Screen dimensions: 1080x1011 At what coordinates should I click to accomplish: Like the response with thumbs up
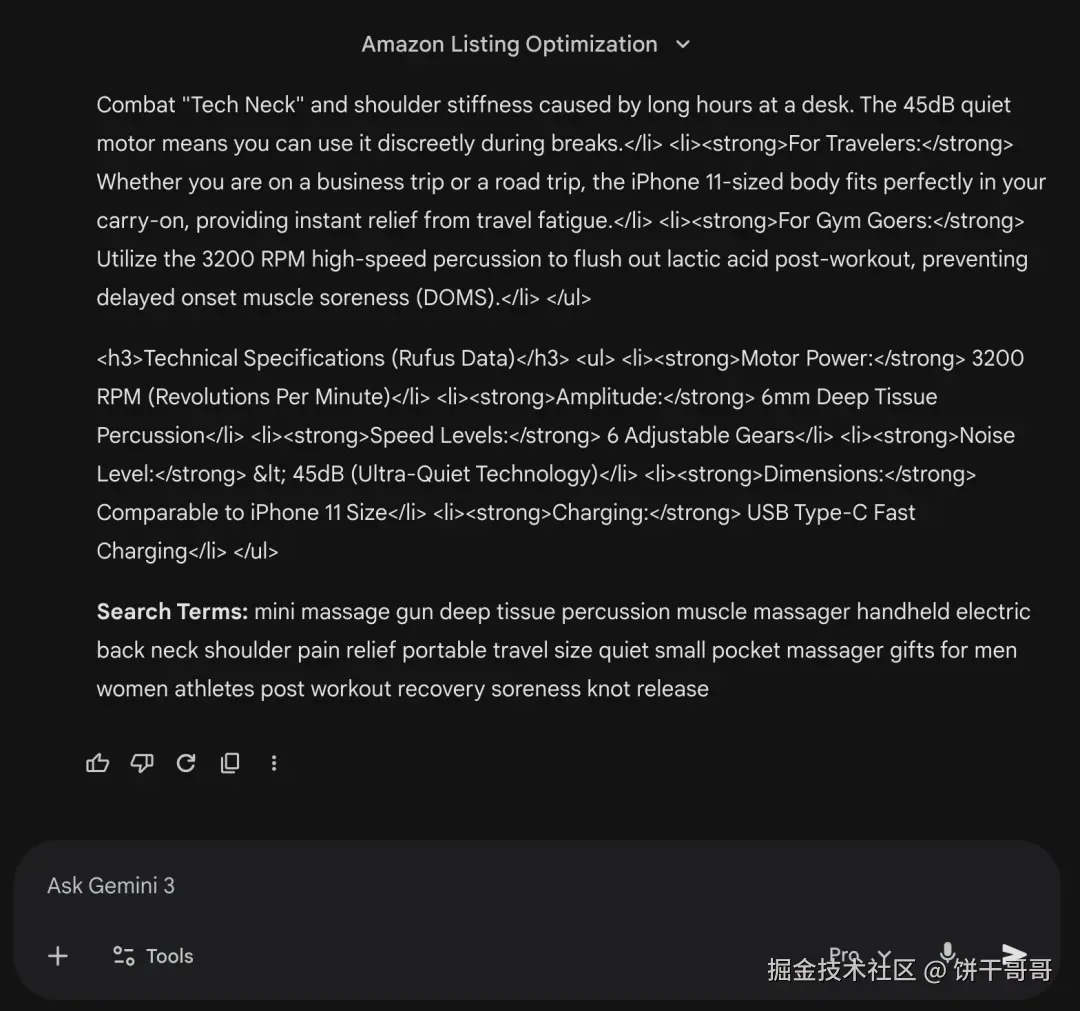point(97,763)
